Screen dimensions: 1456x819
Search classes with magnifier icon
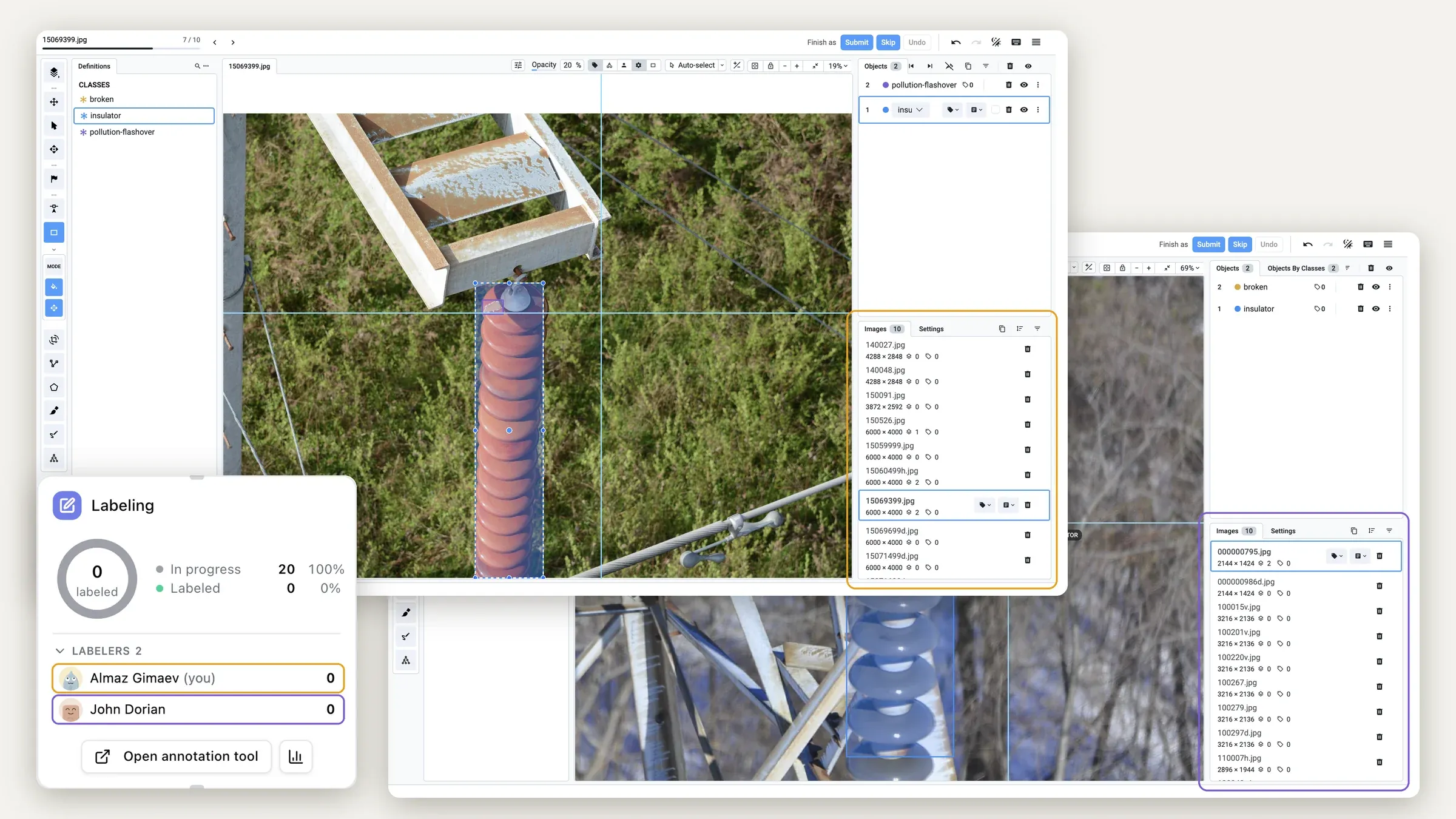tap(197, 66)
